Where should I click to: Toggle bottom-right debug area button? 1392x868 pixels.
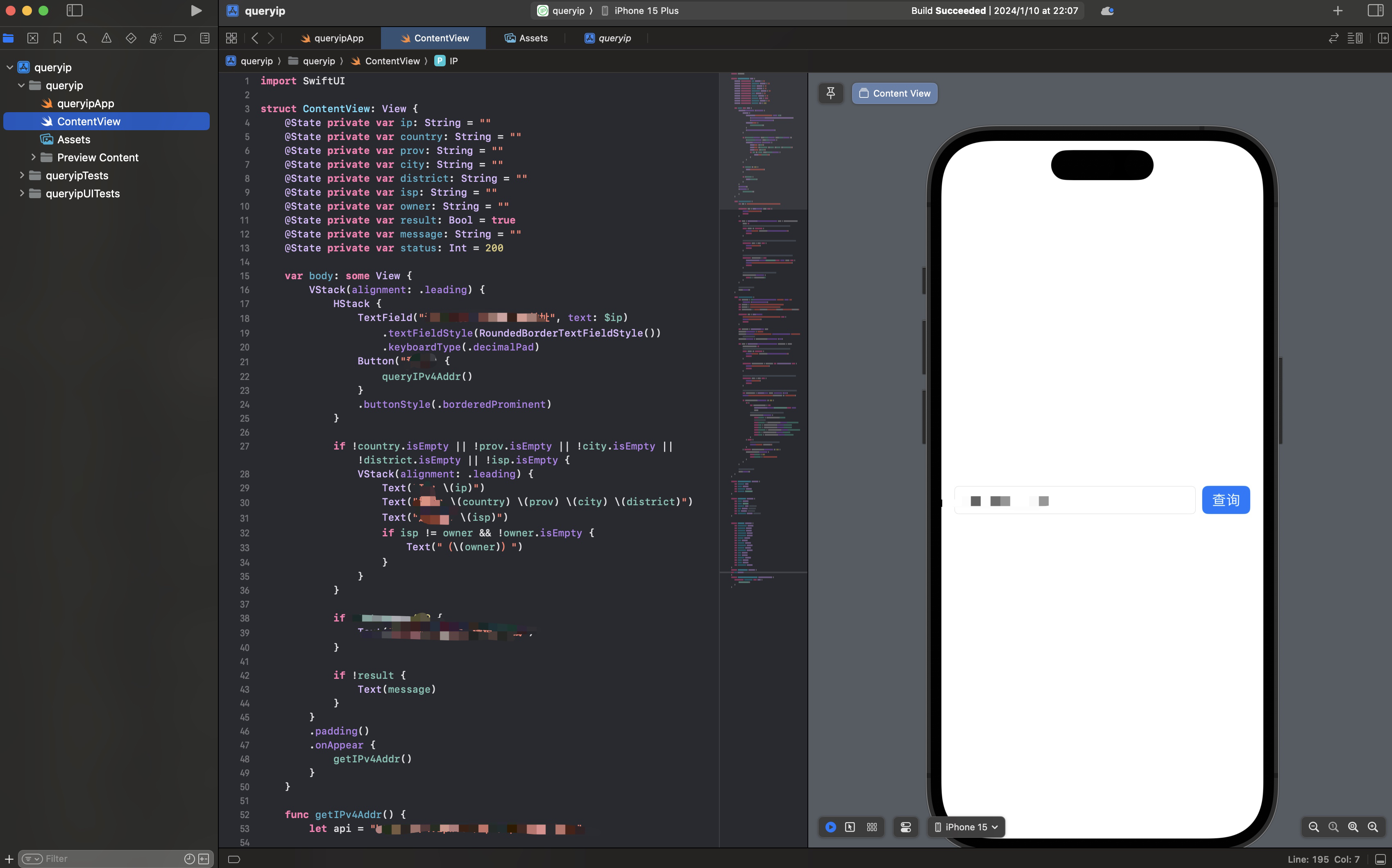(x=1381, y=859)
